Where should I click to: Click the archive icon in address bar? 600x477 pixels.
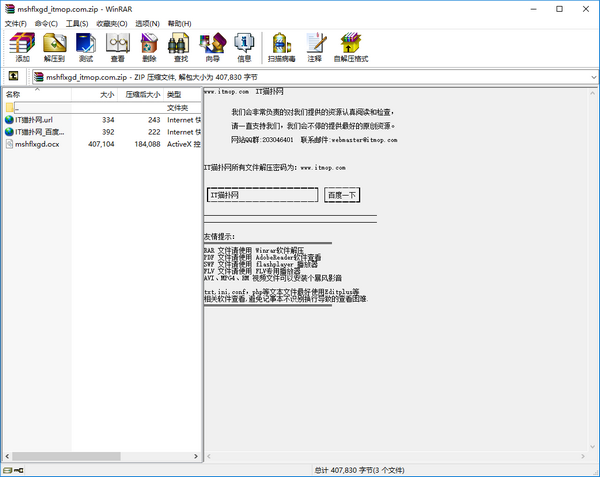coord(39,77)
